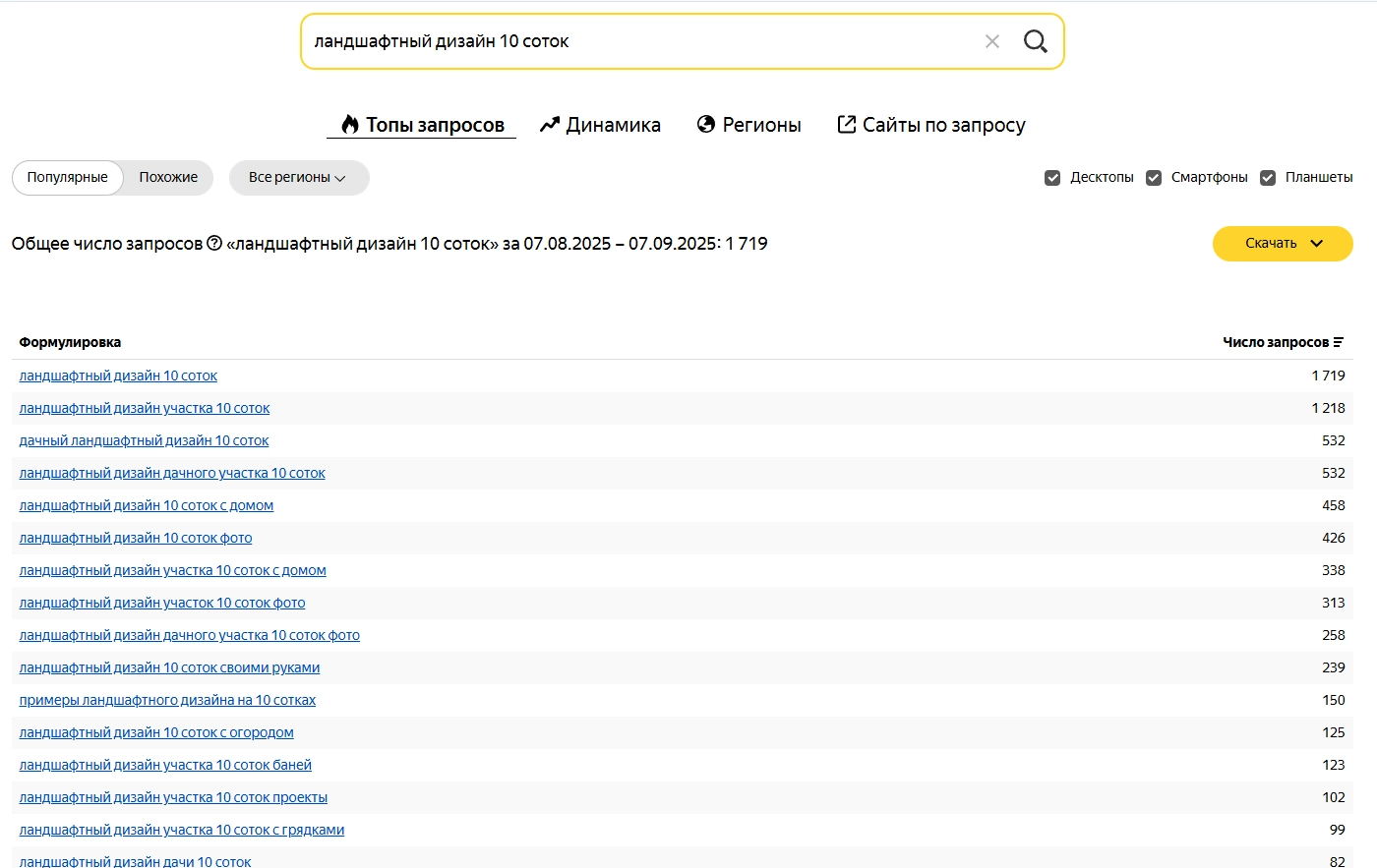
Task: Click the sort icon beside Число запросов
Action: (1339, 342)
